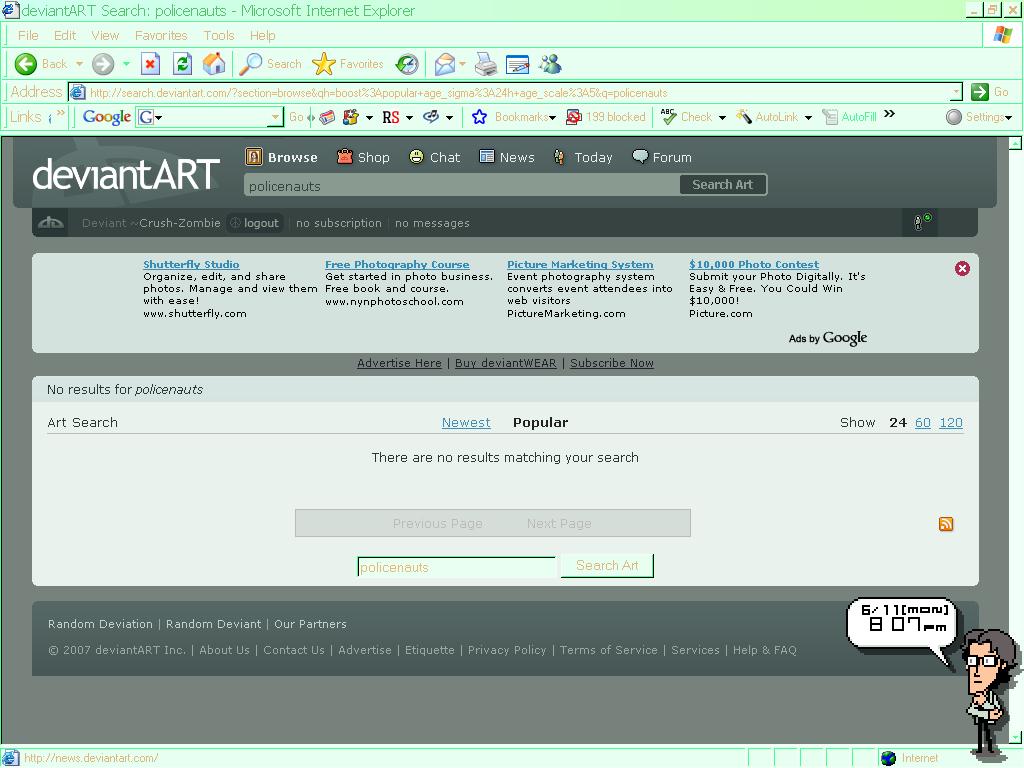Screen dimensions: 1024x768
Task: Open the Chat section in deviantART navigation
Action: pos(435,157)
